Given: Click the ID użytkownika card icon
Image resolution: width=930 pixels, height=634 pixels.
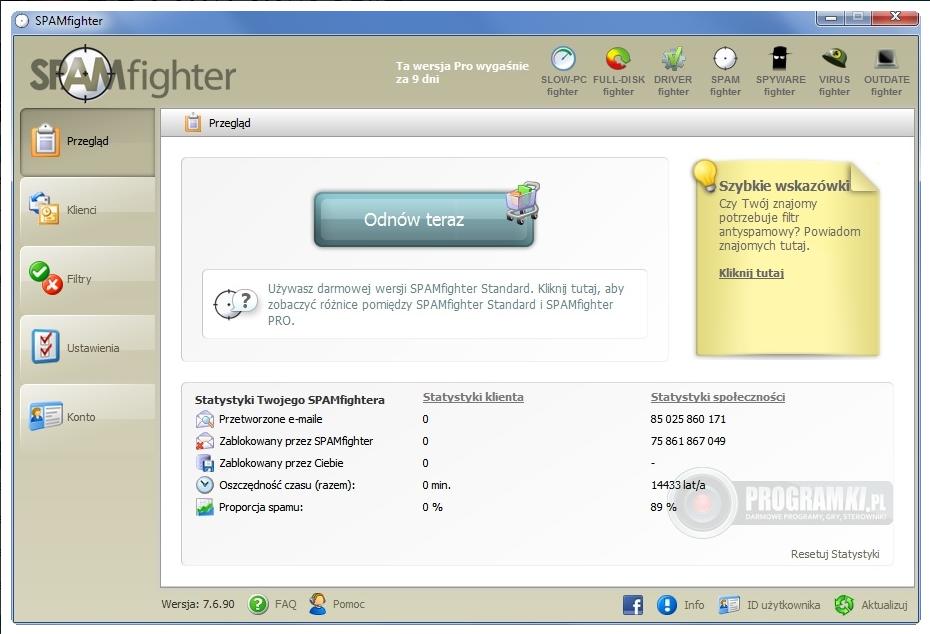Looking at the screenshot, I should point(729,605).
